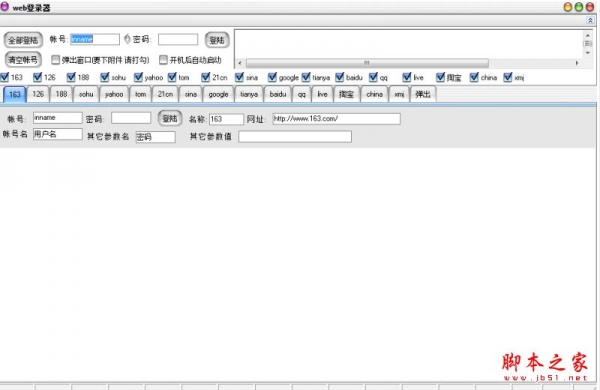Viewport: 600px width, 390px height.
Task: Uncheck the baidu checkbox
Action: click(340, 77)
